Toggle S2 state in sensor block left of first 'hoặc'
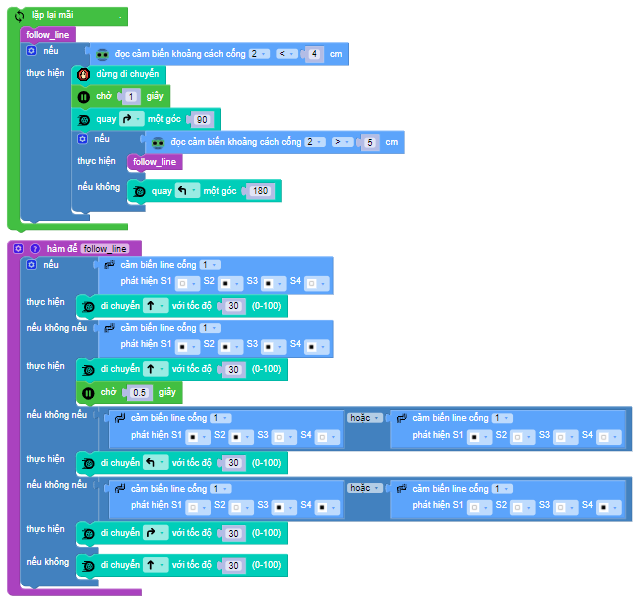Viewport: 638px width, 603px height. tap(241, 437)
